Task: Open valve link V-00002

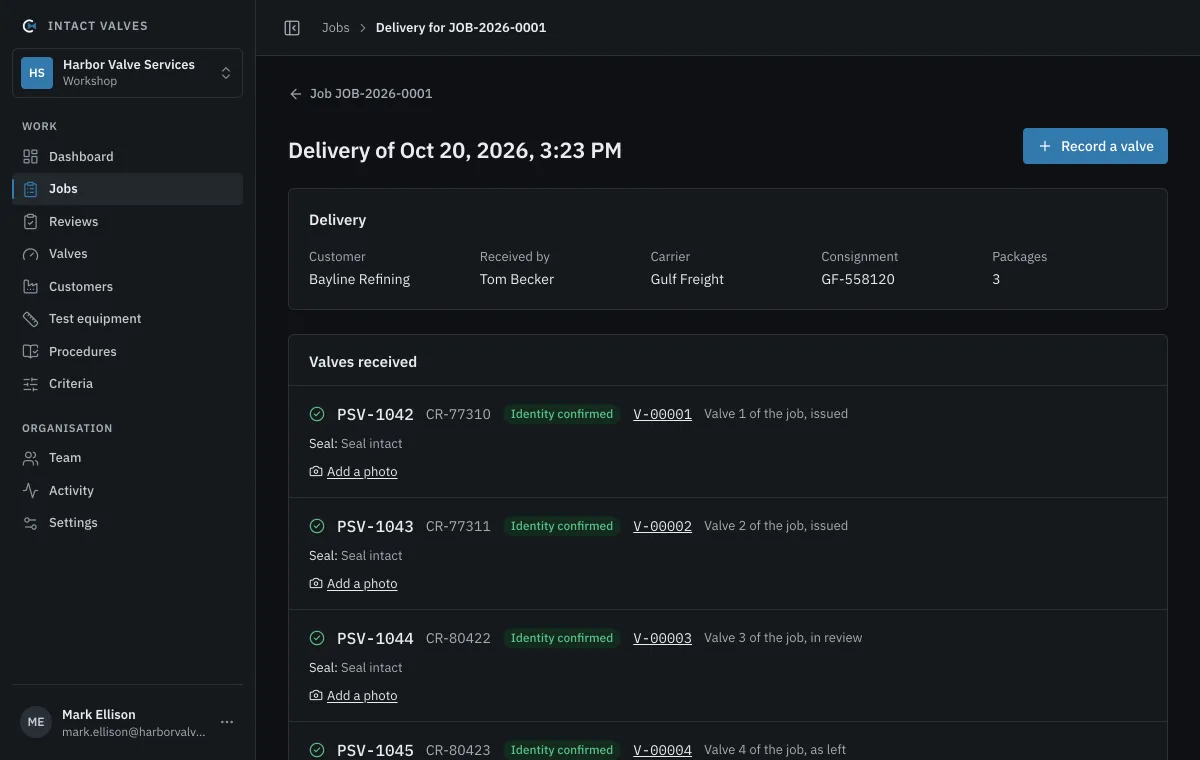Action: (x=663, y=526)
